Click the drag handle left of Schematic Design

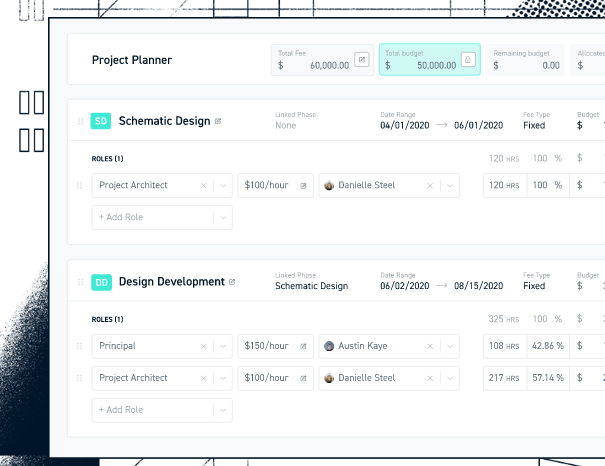81,121
